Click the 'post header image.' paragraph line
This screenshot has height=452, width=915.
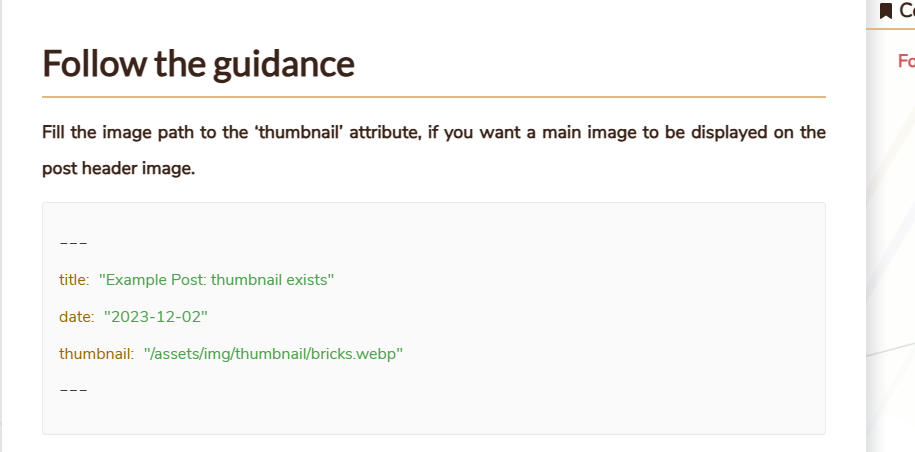point(118,168)
